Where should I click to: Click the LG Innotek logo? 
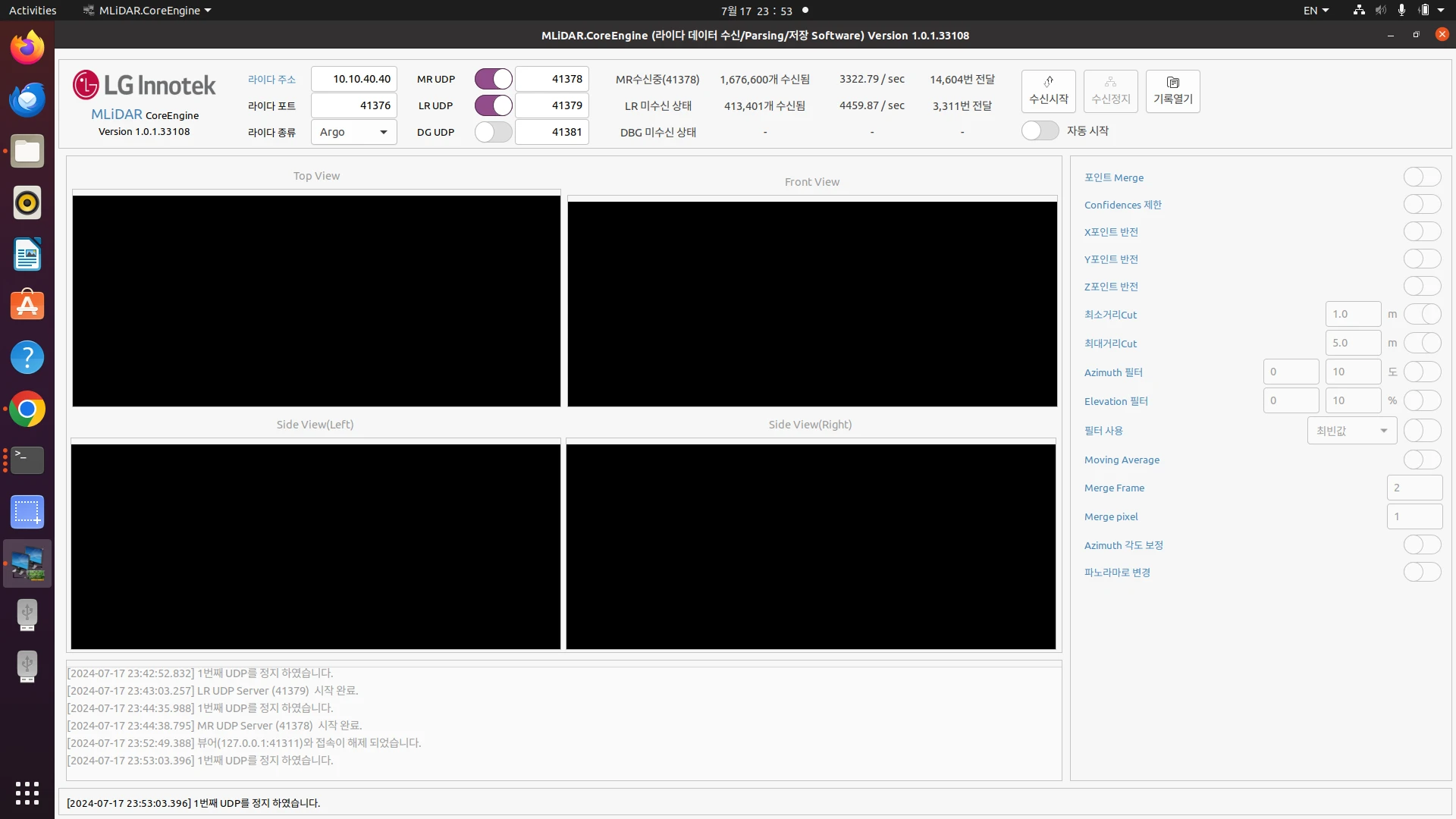(144, 85)
